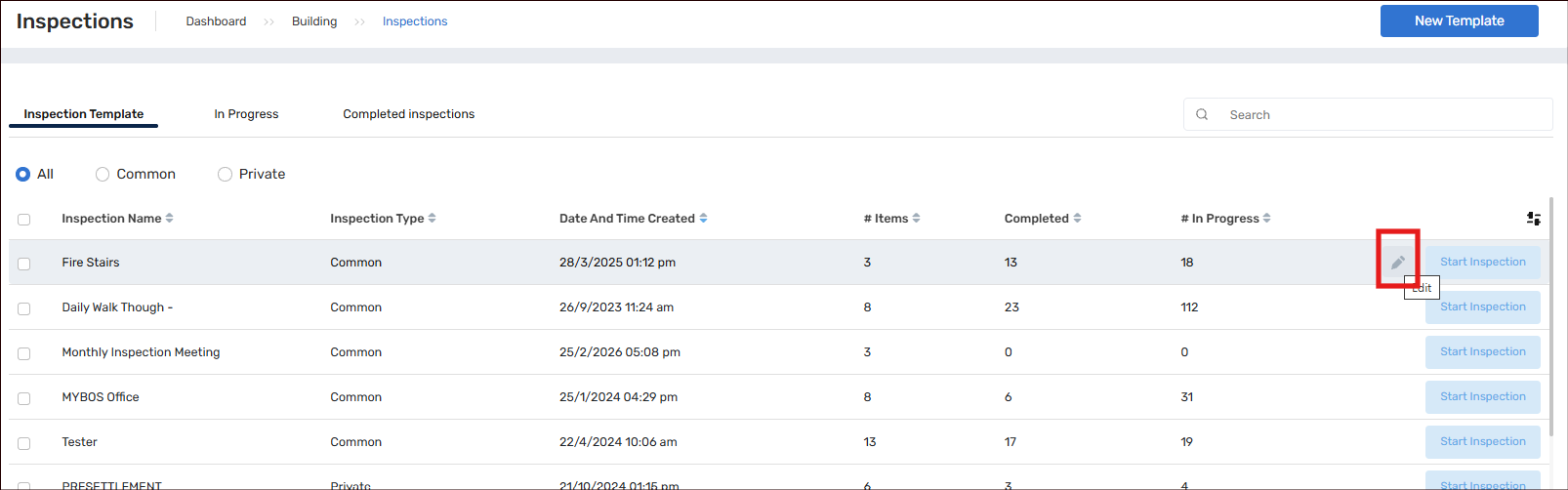Click the search magnifier icon
Image resolution: width=1568 pixels, height=490 pixels.
[1202, 114]
